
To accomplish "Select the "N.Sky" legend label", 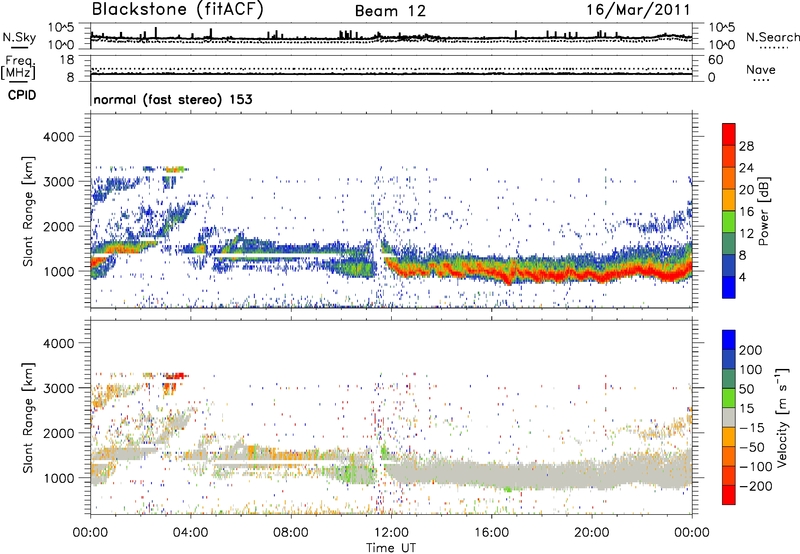I will (x=19, y=38).
